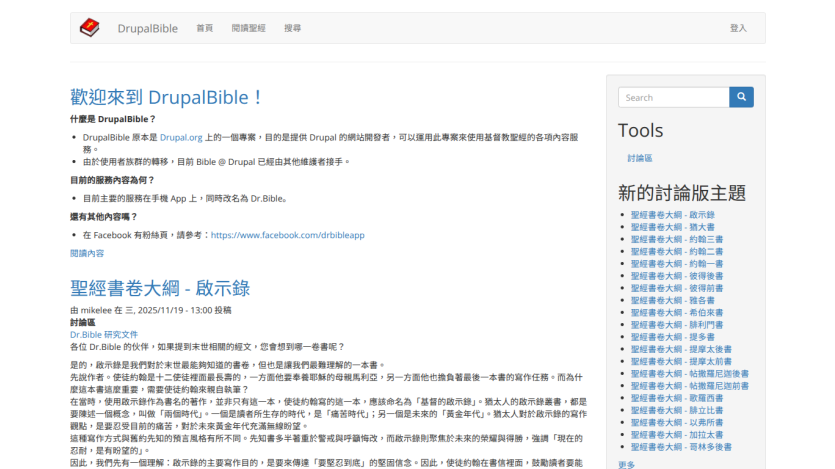Open sidebar topic 聖經書卷大綱 - 歌羅西書
The height and width of the screenshot is (469, 835).
point(677,398)
